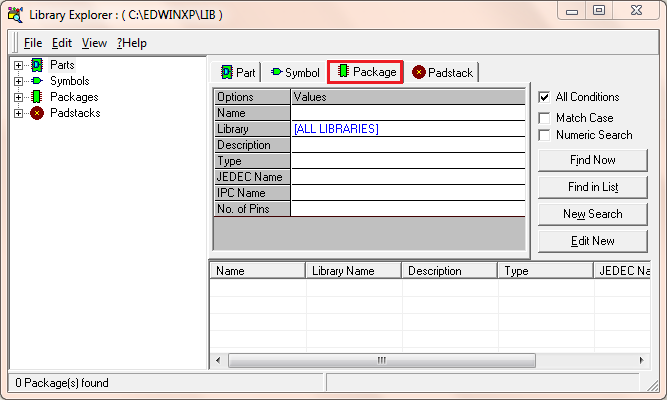Click the Name value field
The height and width of the screenshot is (400, 667).
[x=408, y=113]
